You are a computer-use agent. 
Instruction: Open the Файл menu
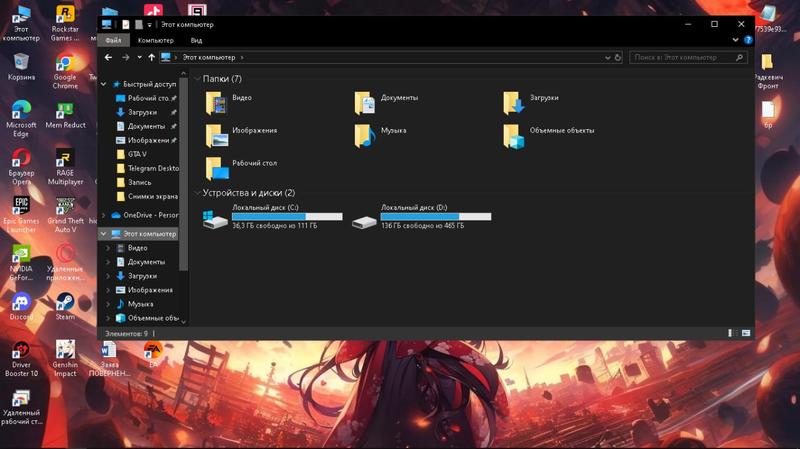coord(113,40)
